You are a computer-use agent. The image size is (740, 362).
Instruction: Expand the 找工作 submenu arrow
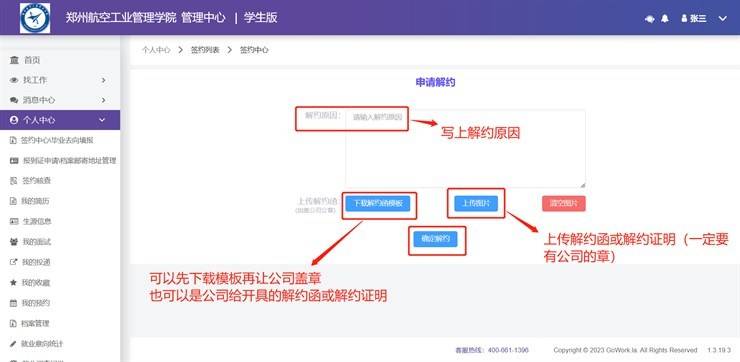click(103, 80)
